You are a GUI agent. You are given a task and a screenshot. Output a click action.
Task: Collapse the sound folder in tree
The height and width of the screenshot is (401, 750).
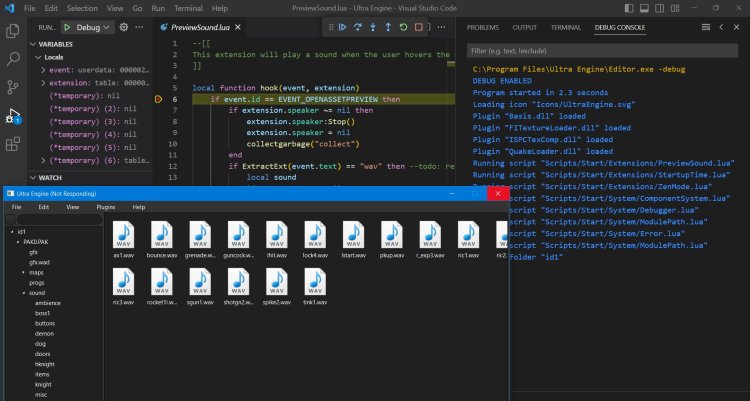click(24, 293)
